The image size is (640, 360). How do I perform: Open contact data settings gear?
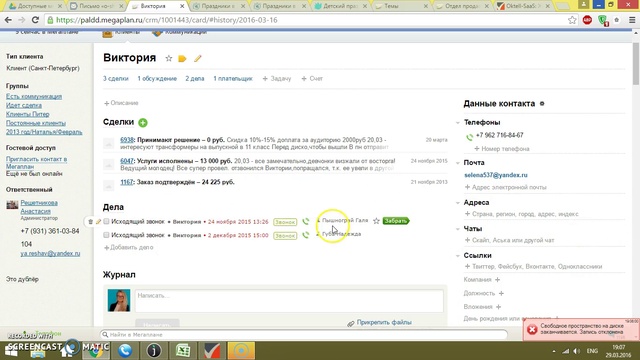(x=542, y=104)
